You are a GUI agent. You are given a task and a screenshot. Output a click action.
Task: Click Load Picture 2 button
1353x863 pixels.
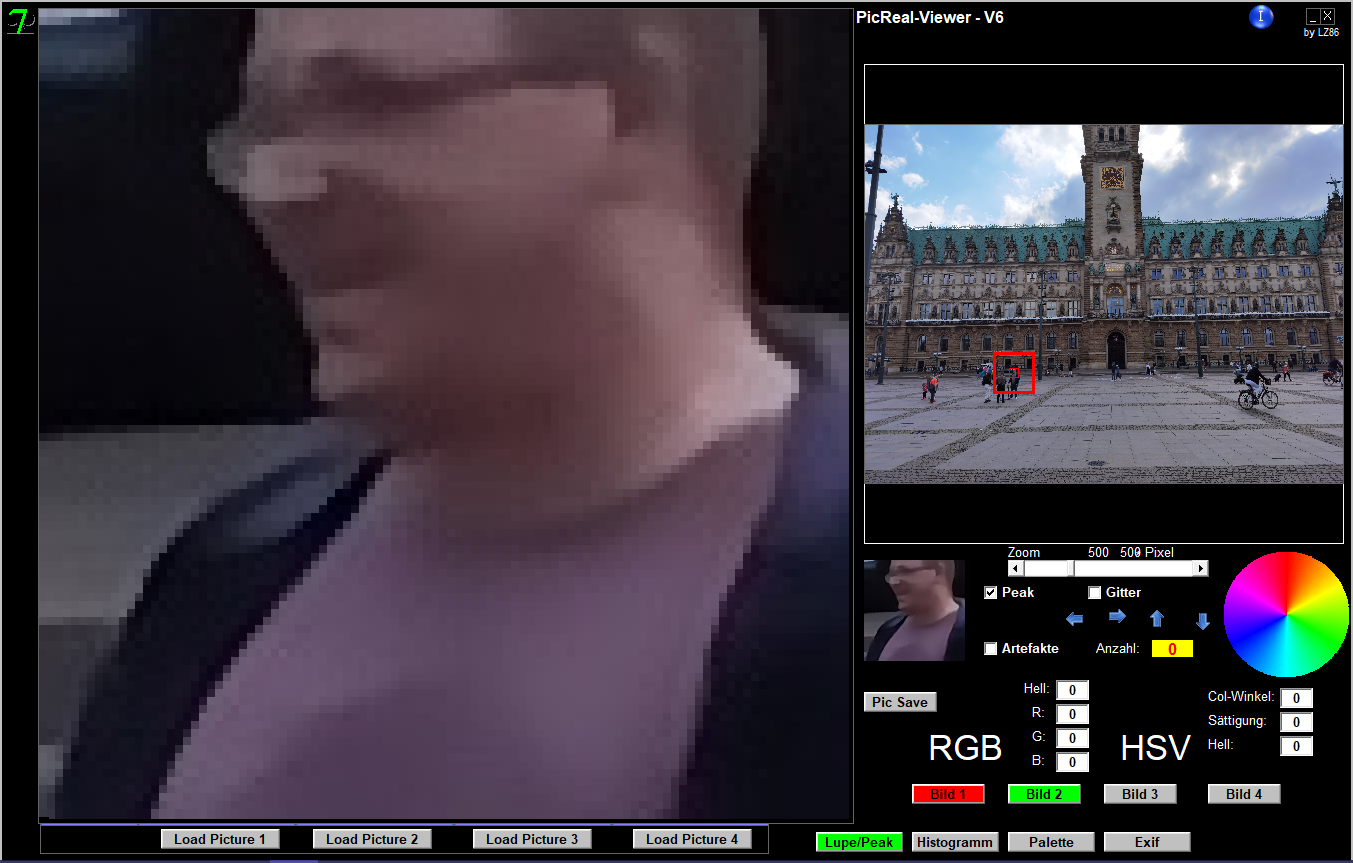pyautogui.click(x=372, y=839)
